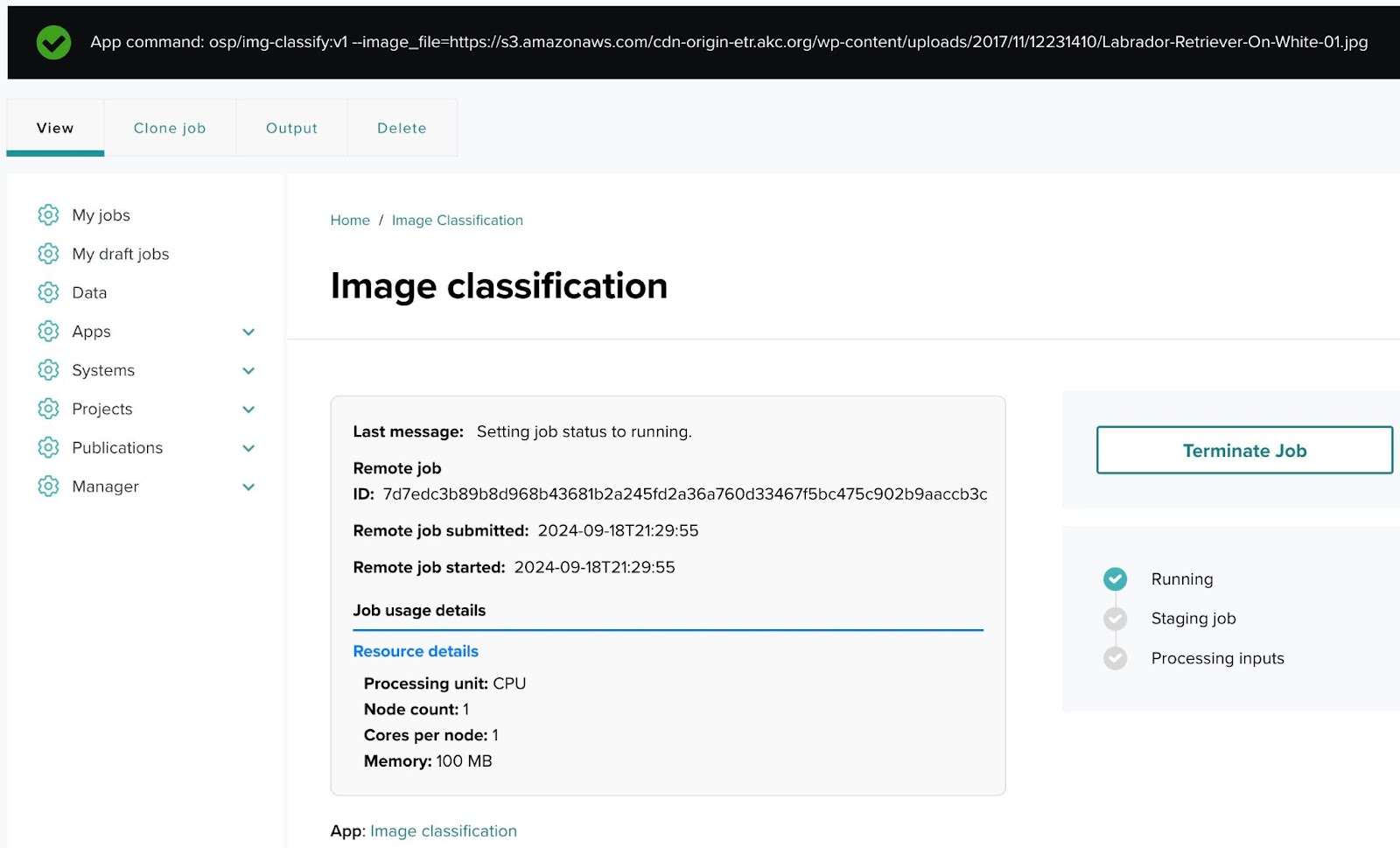
Task: Click the gear icon next to Data
Action: pyautogui.click(x=48, y=292)
